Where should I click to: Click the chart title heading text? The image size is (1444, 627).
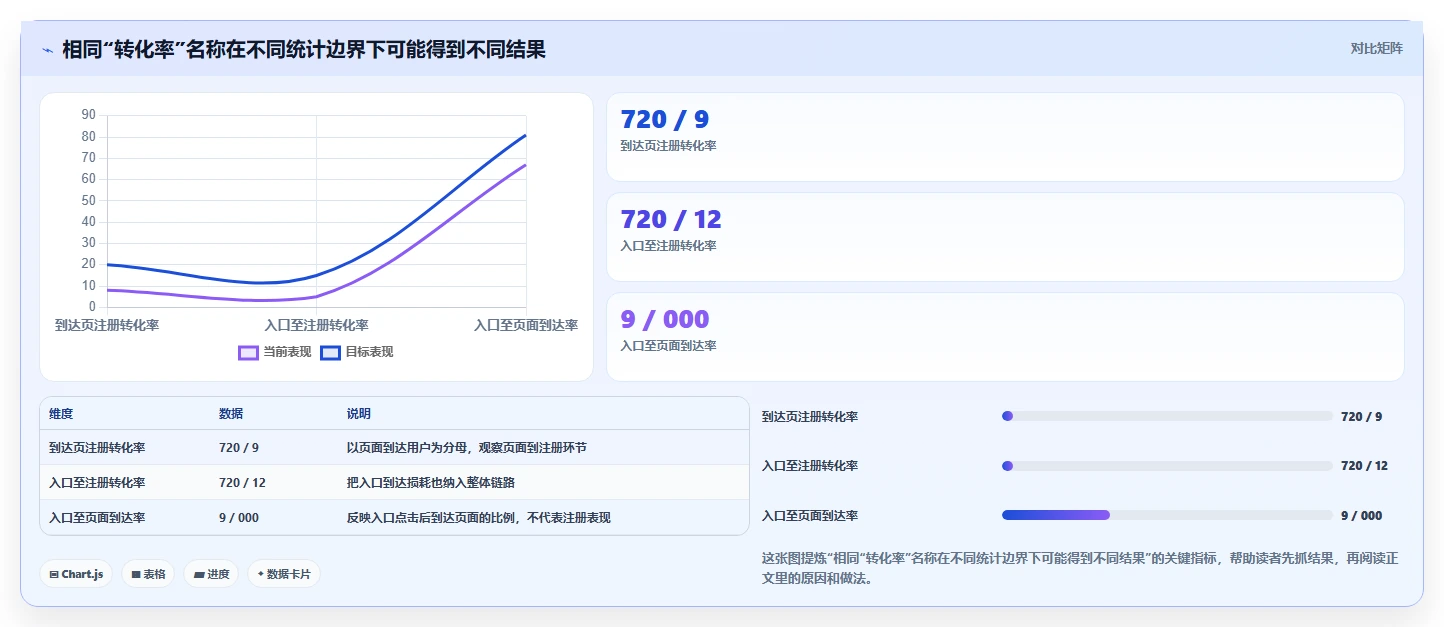304,49
